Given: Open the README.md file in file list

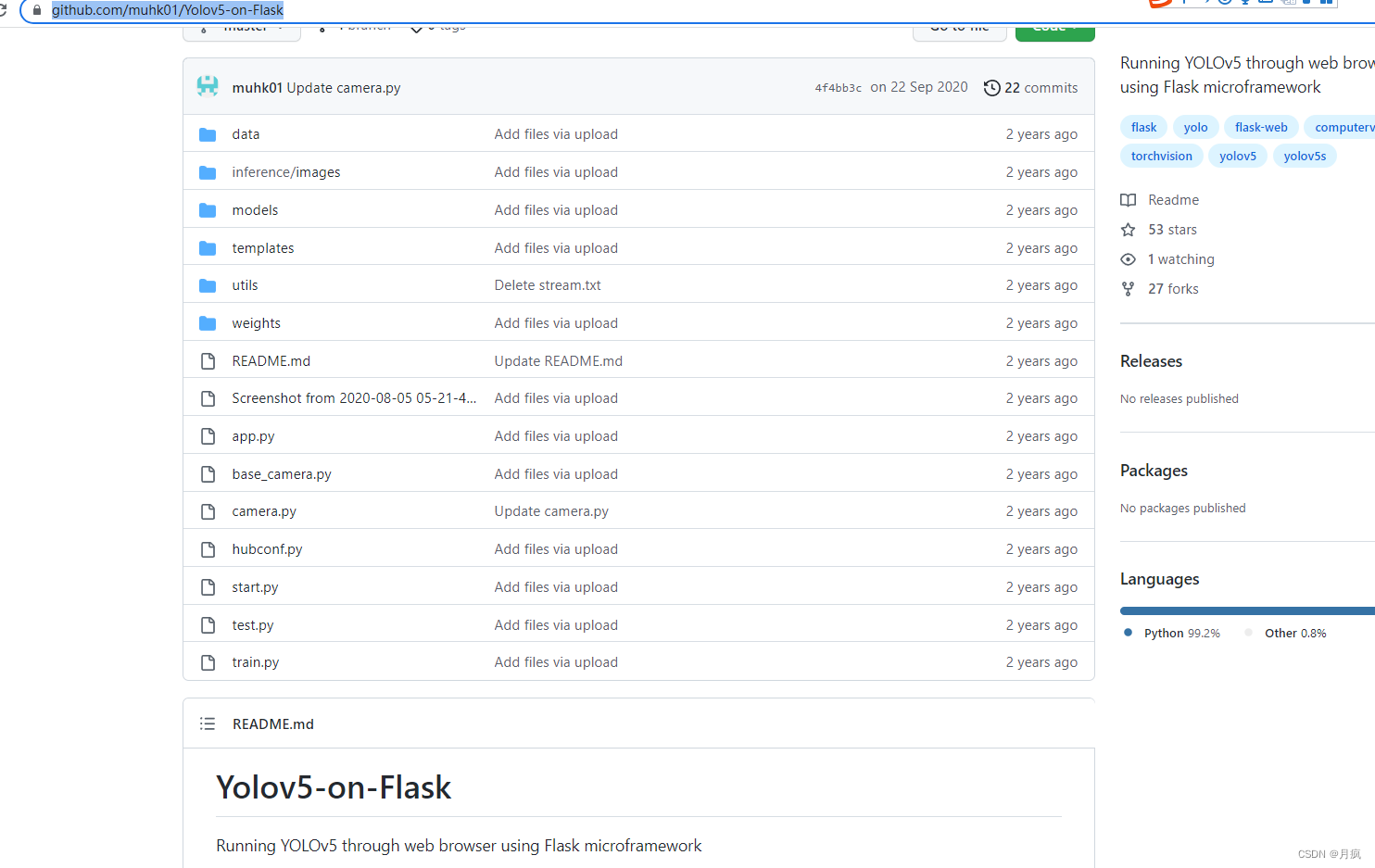Looking at the screenshot, I should (x=271, y=361).
